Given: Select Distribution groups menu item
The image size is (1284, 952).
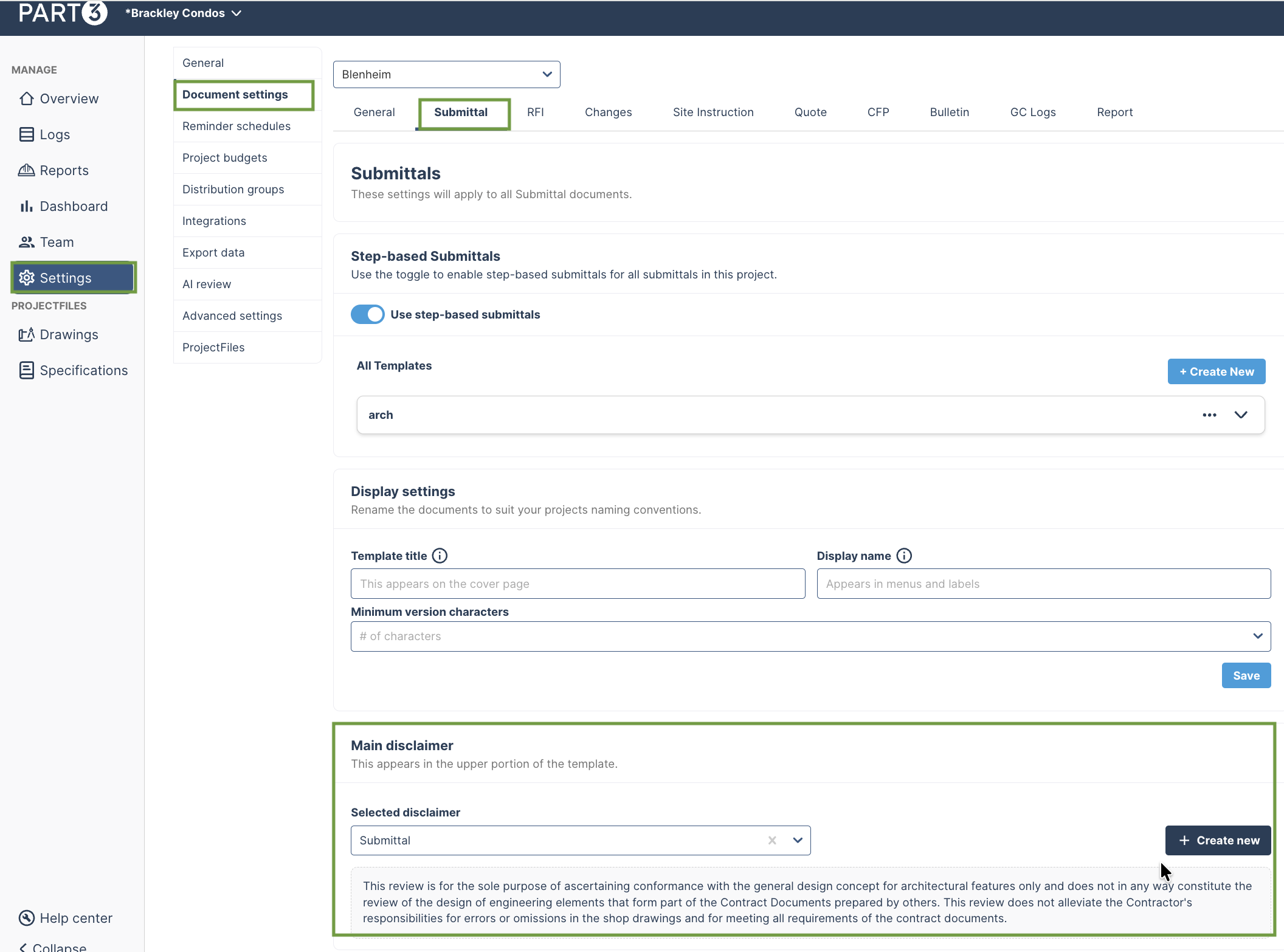Looking at the screenshot, I should pyautogui.click(x=247, y=190).
